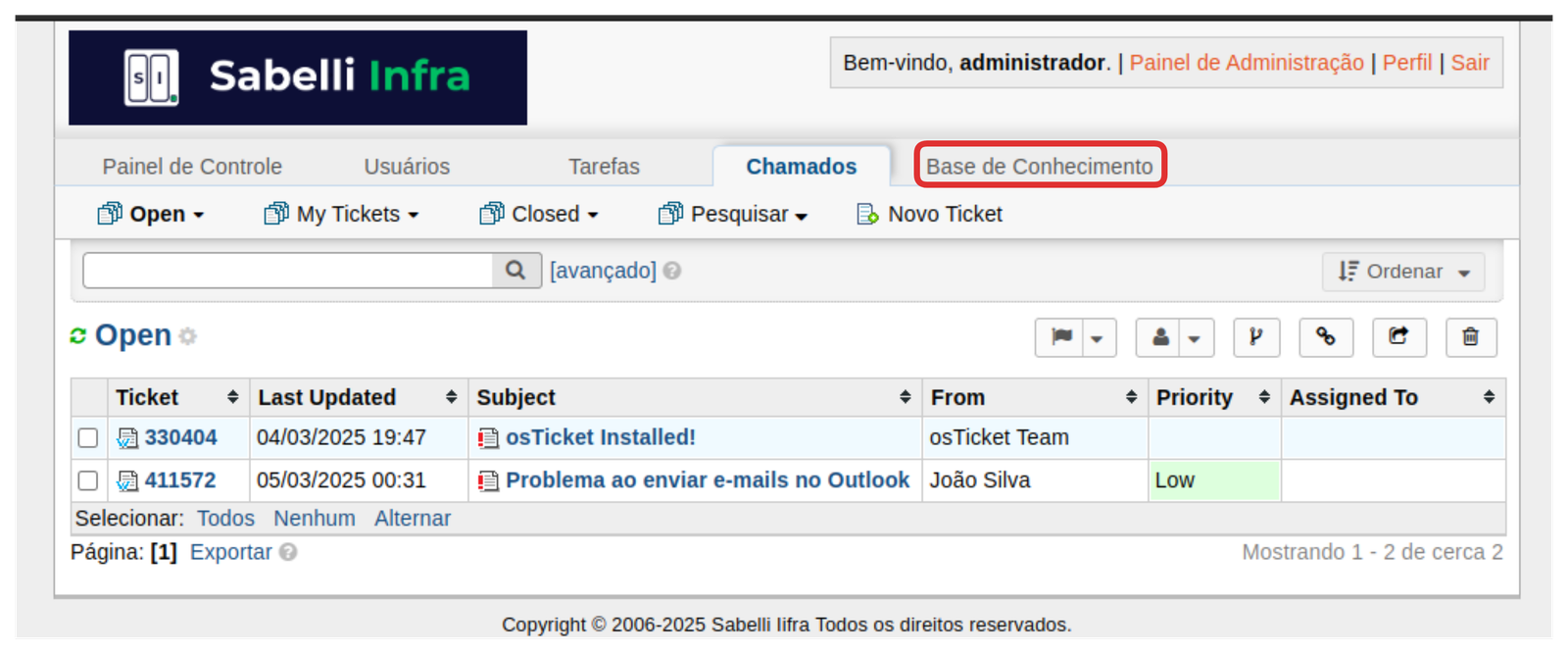
Task: Click inside the ticket search field
Action: [x=284, y=270]
